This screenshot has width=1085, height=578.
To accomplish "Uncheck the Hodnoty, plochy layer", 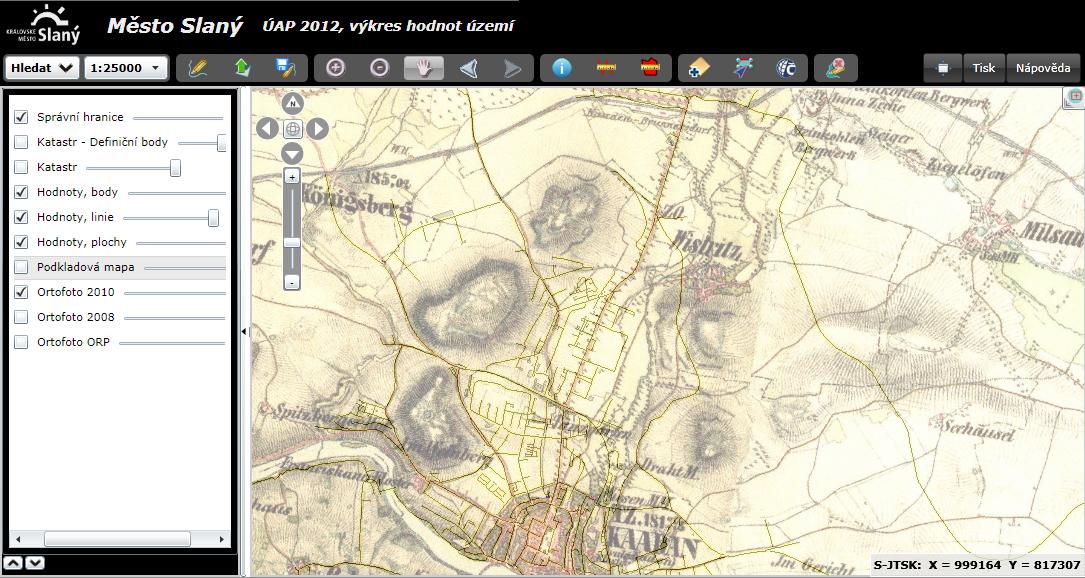I will click(x=21, y=242).
